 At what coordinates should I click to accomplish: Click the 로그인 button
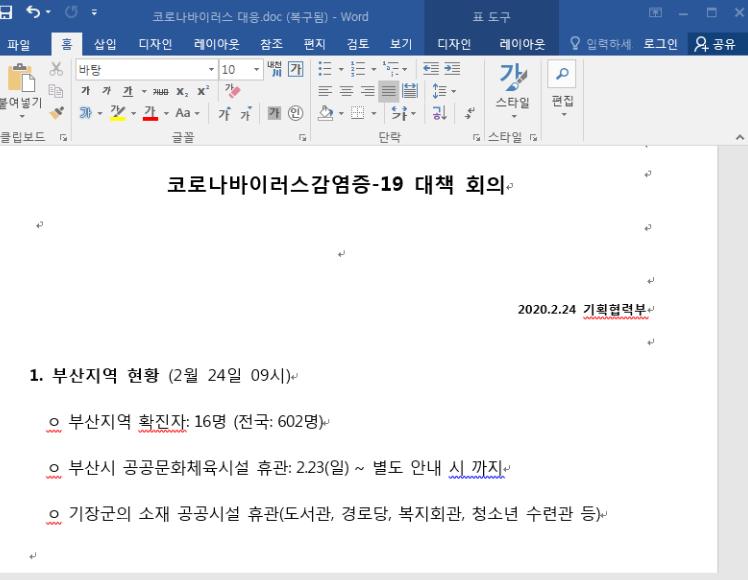click(660, 44)
